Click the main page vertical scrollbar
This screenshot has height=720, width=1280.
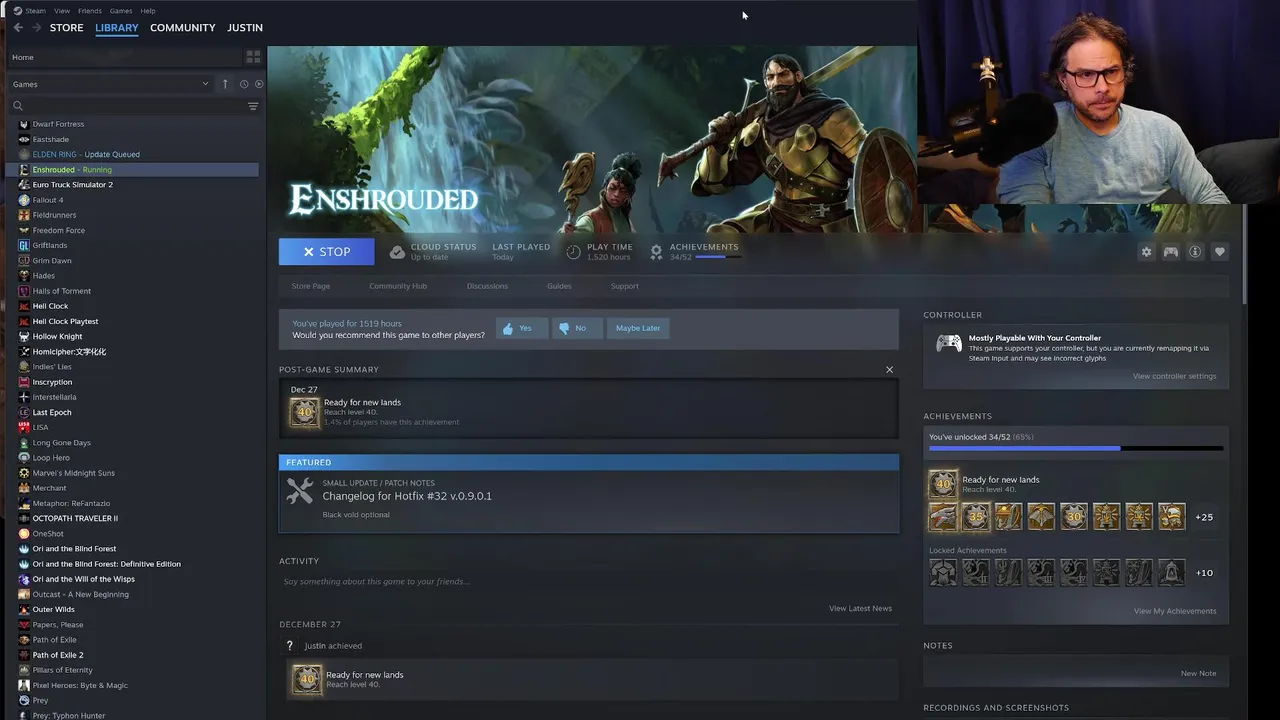(1244, 254)
